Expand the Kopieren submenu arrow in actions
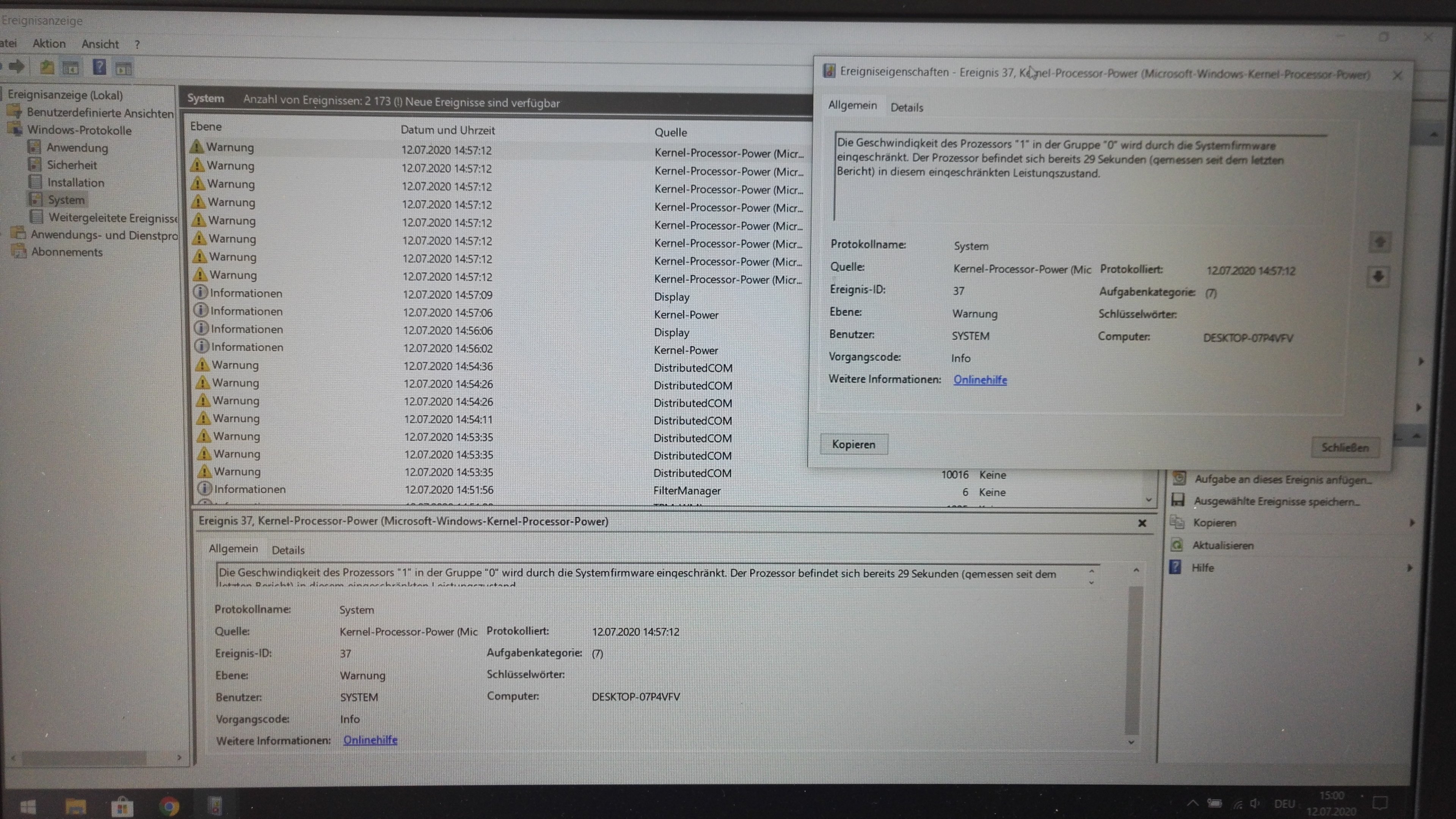The width and height of the screenshot is (1456, 819). click(1411, 523)
